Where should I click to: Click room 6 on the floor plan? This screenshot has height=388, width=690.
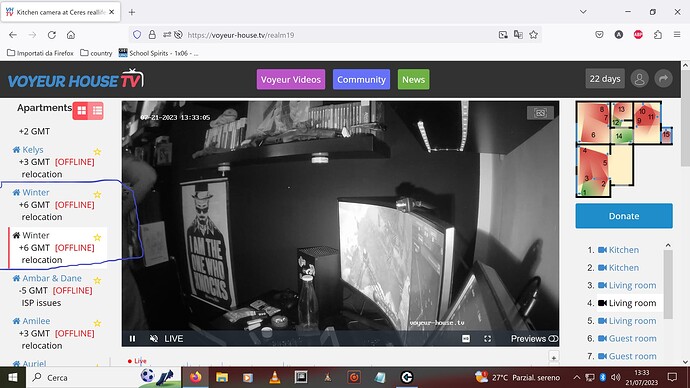tap(593, 135)
